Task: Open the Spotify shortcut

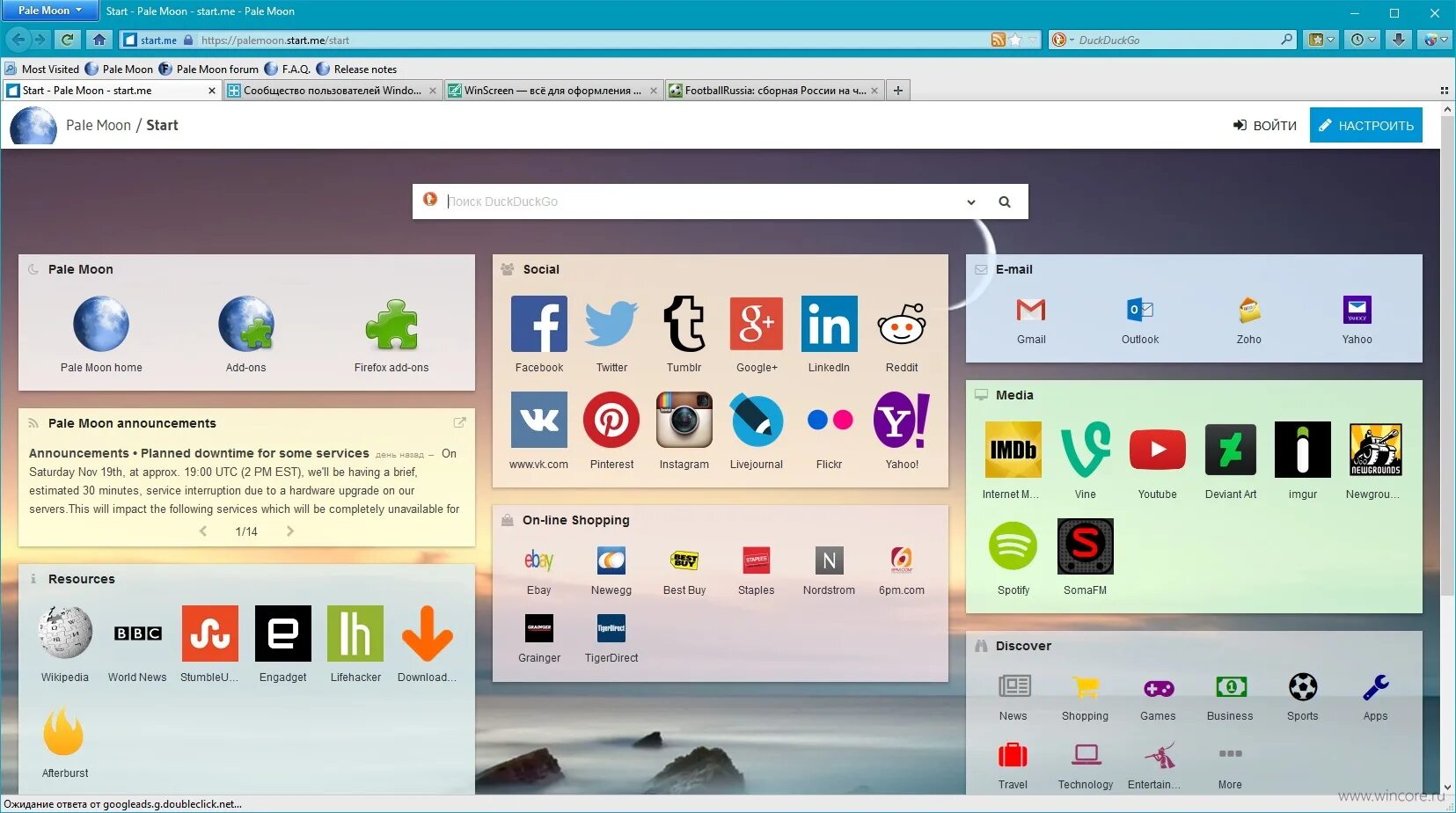Action: pos(1013,546)
